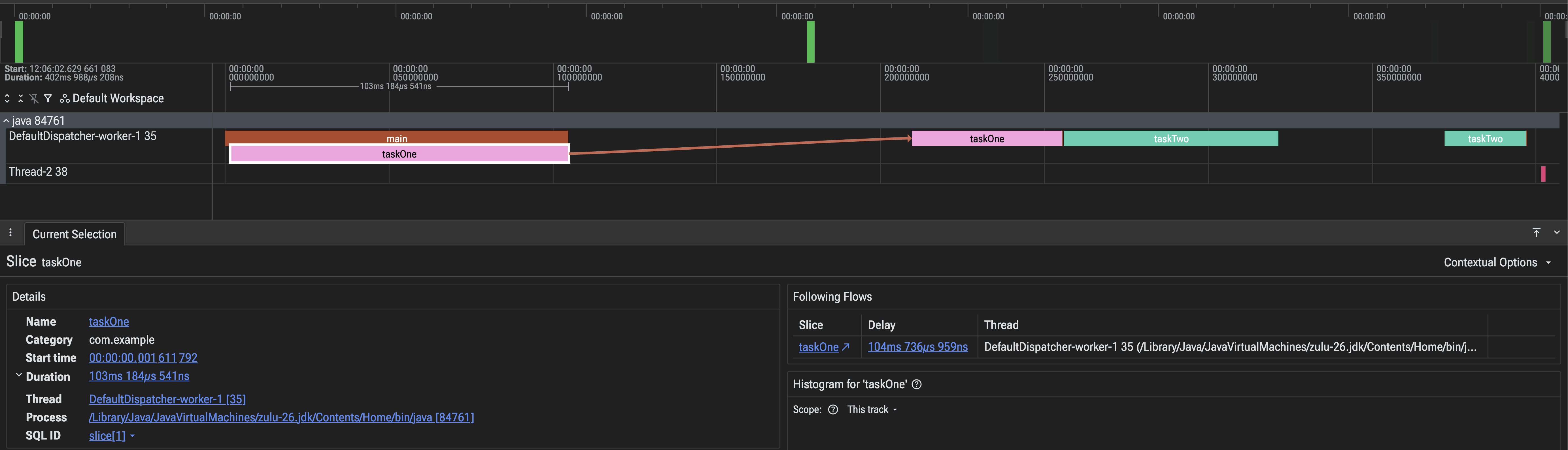Click the Slice column header in Following Flows
This screenshot has height=450, width=1568.
tap(811, 325)
